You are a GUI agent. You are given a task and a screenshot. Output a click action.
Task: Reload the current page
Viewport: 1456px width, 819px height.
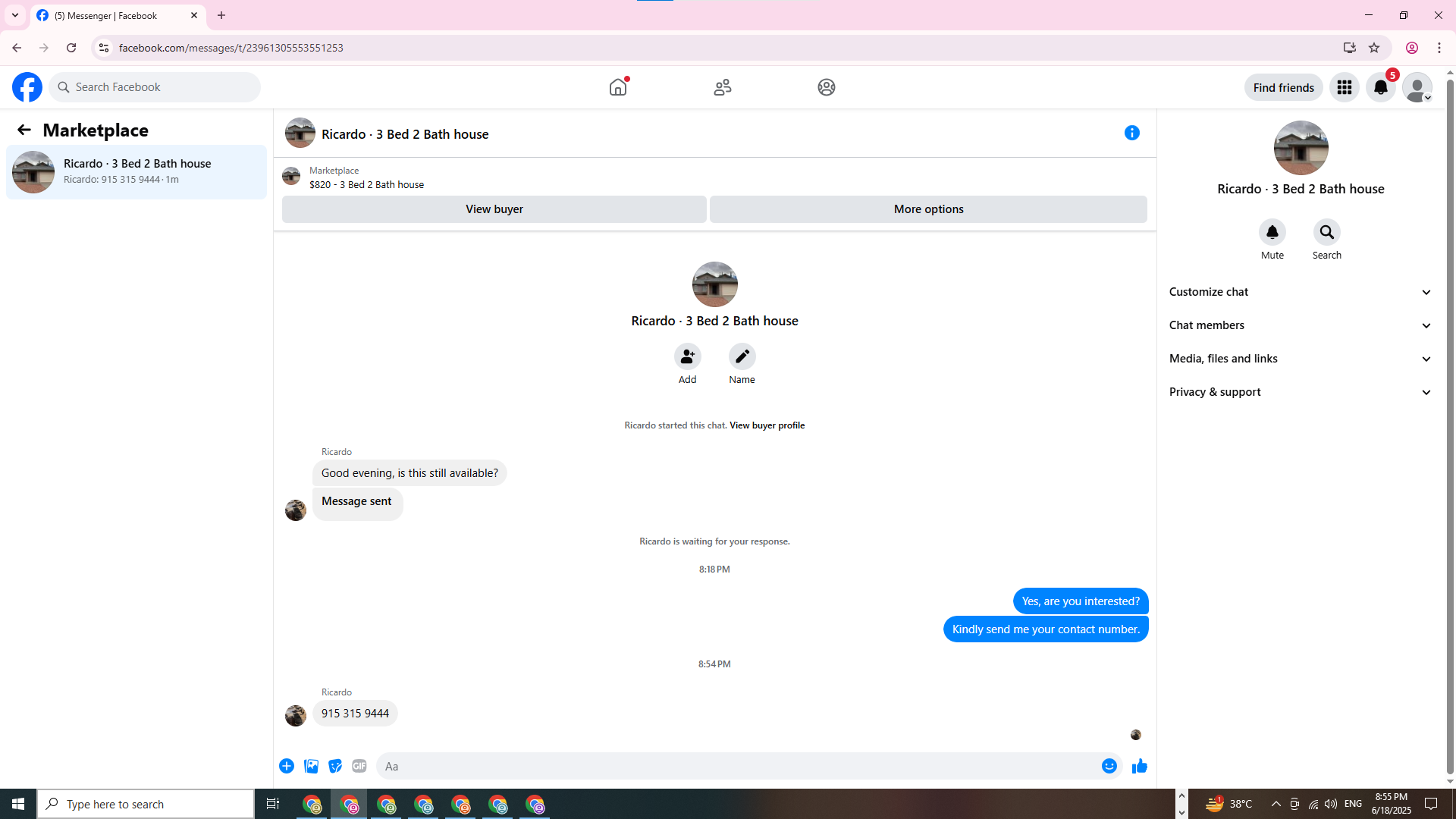pyautogui.click(x=71, y=48)
